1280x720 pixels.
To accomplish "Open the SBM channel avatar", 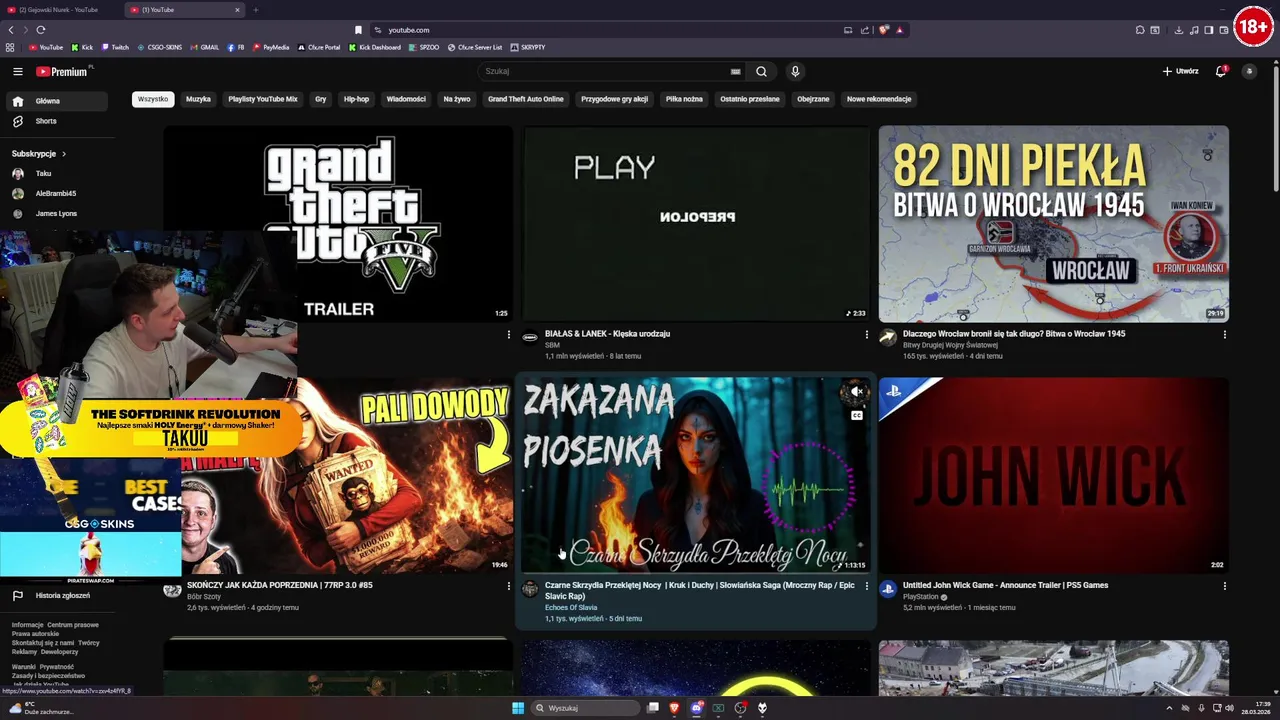I will tap(530, 337).
